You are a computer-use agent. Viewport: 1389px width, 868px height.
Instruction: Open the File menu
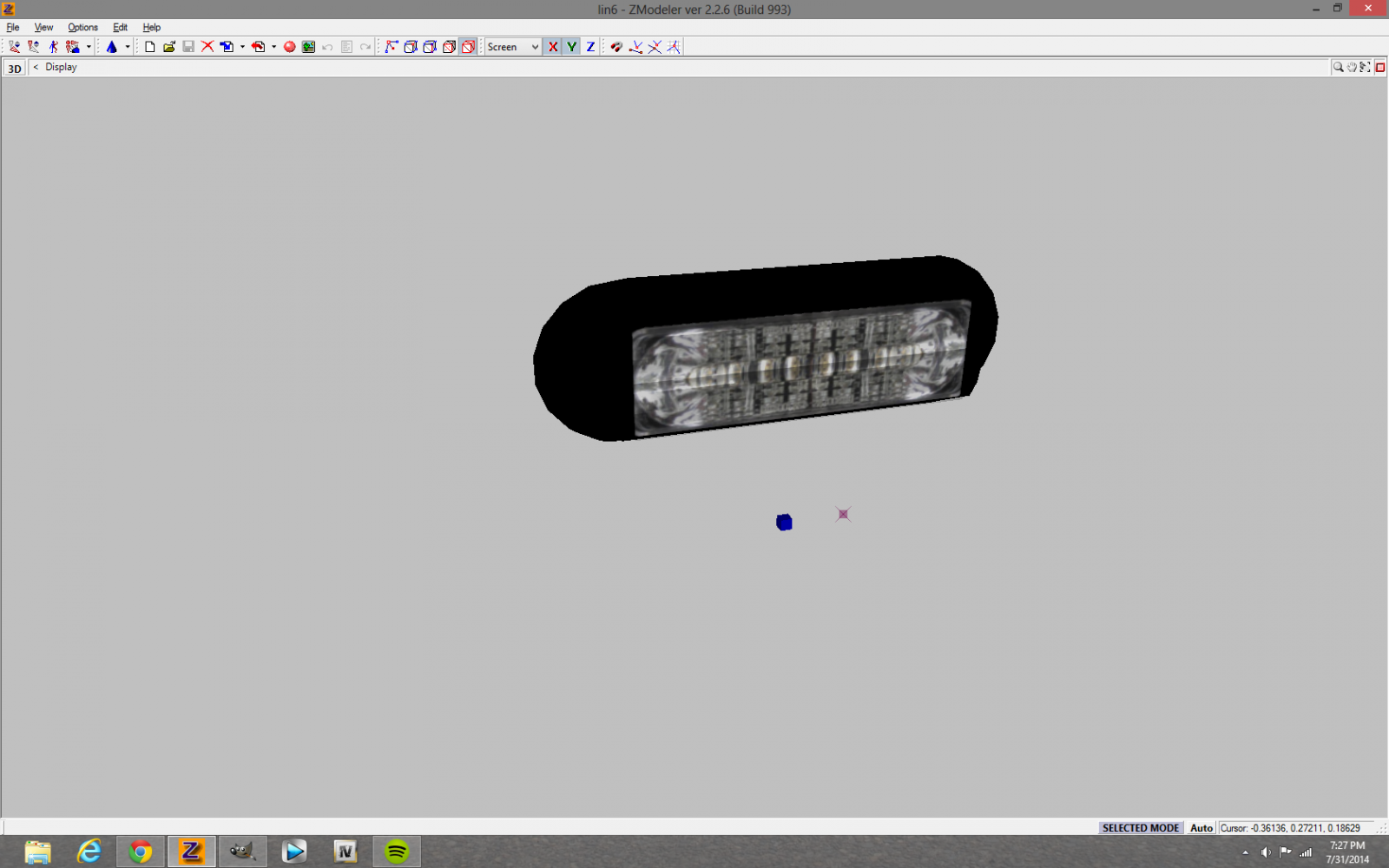pos(13,27)
